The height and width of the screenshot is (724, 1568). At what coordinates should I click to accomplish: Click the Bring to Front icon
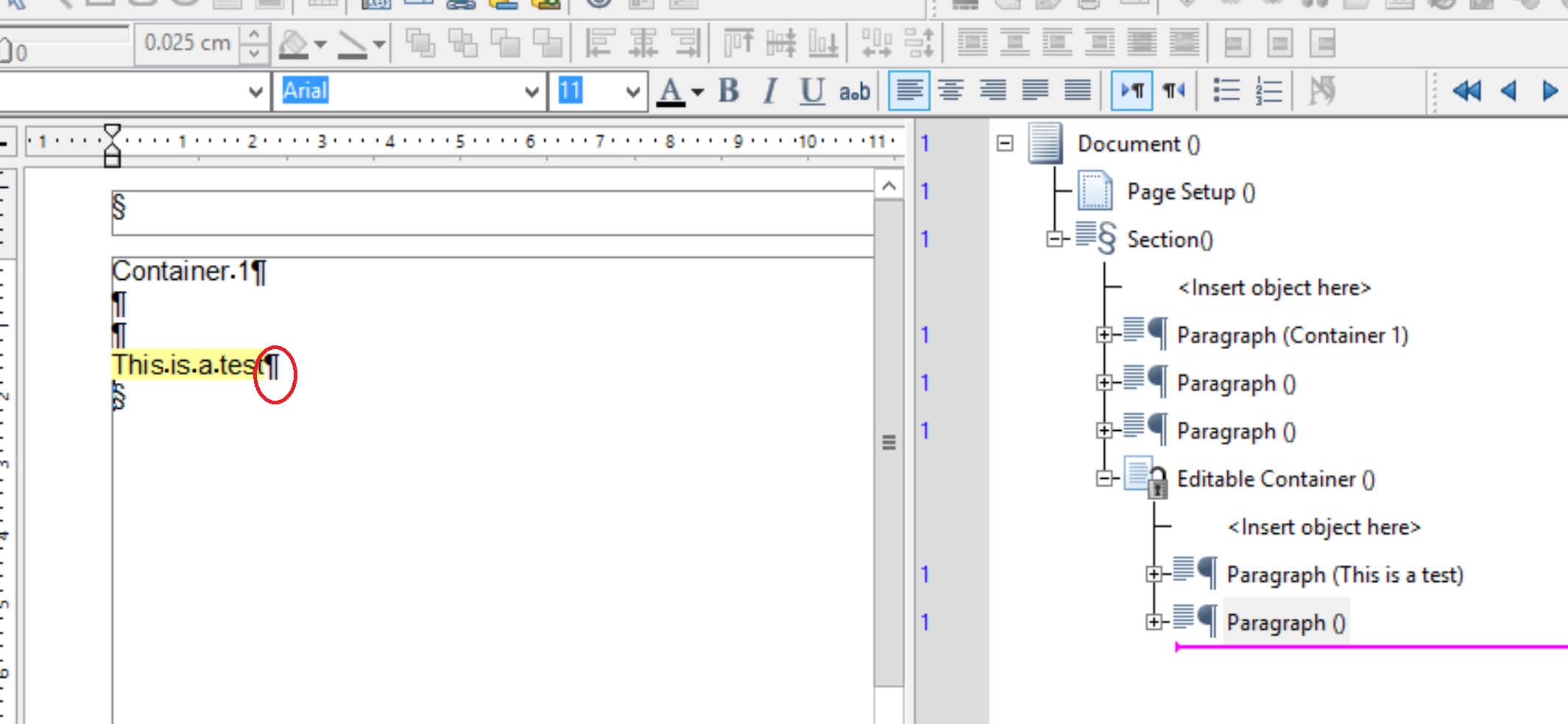[420, 43]
